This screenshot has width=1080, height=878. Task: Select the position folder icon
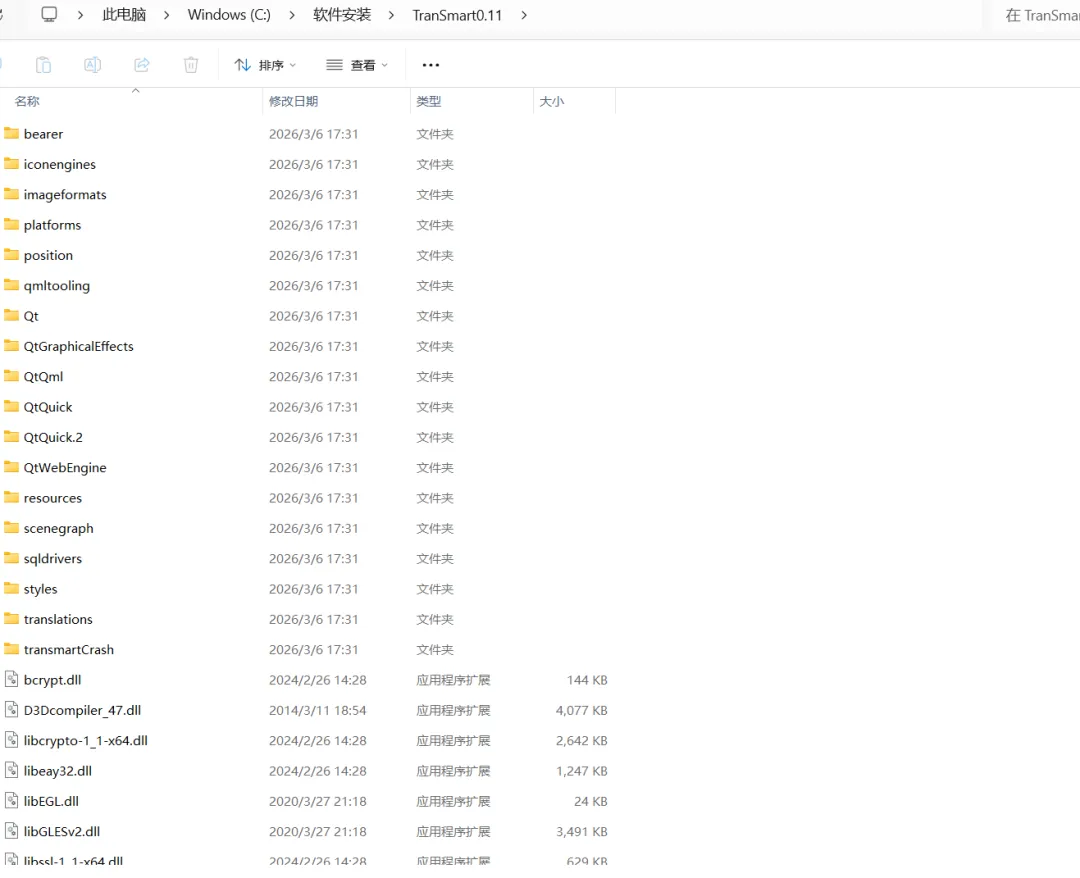point(11,254)
